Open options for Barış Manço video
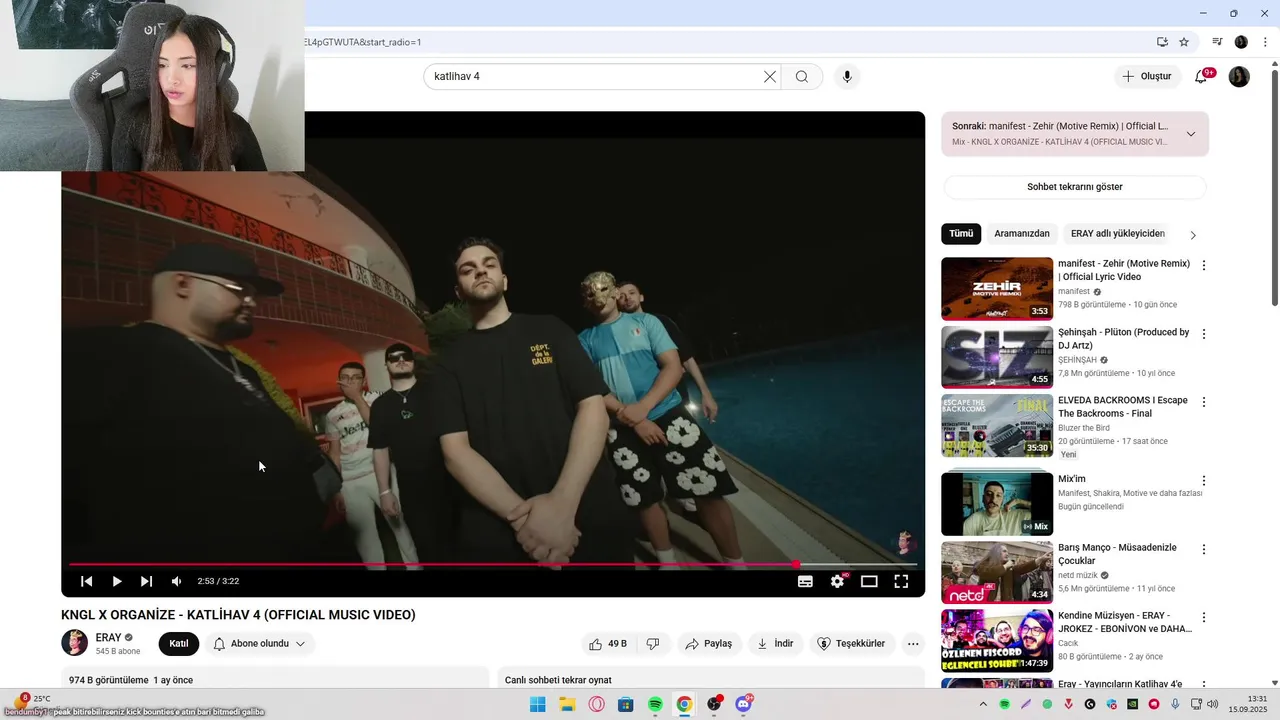Image resolution: width=1280 pixels, height=720 pixels. click(x=1204, y=549)
